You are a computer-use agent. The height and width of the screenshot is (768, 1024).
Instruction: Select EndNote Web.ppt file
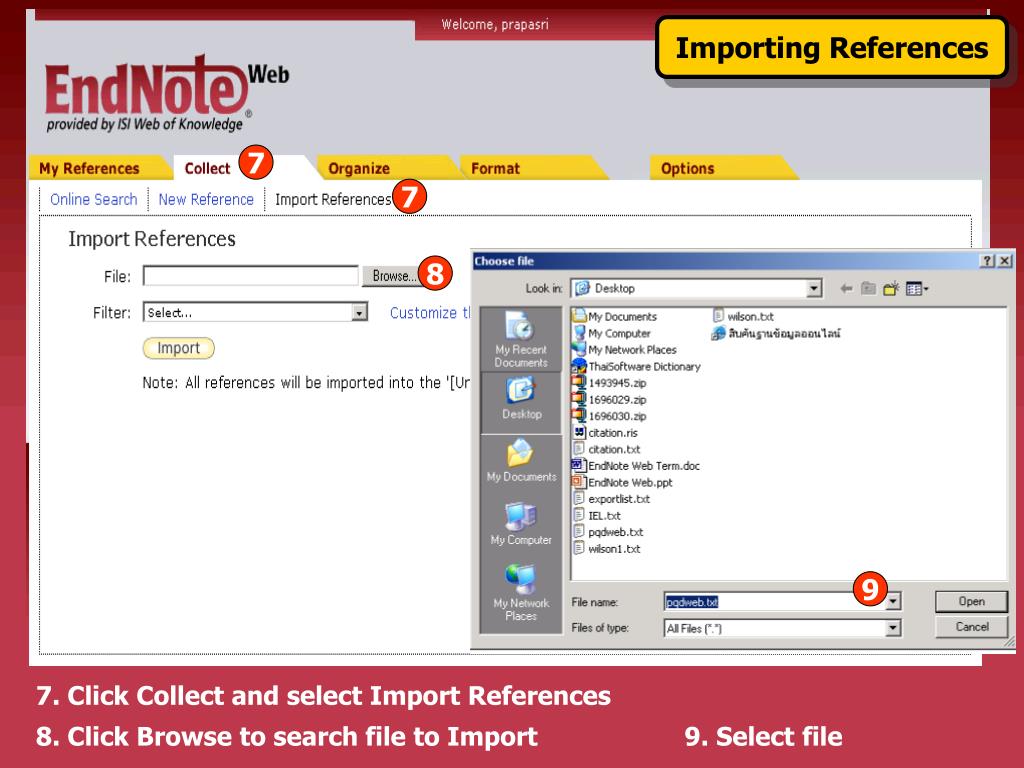[622, 483]
